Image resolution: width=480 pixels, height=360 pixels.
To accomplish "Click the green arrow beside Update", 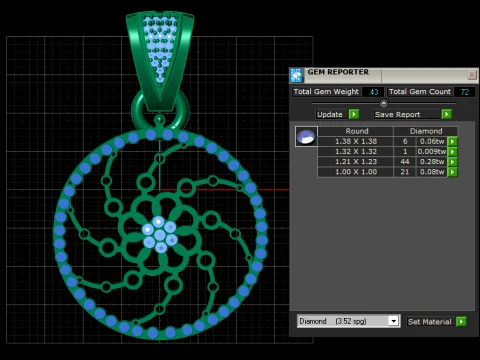I will click(354, 114).
